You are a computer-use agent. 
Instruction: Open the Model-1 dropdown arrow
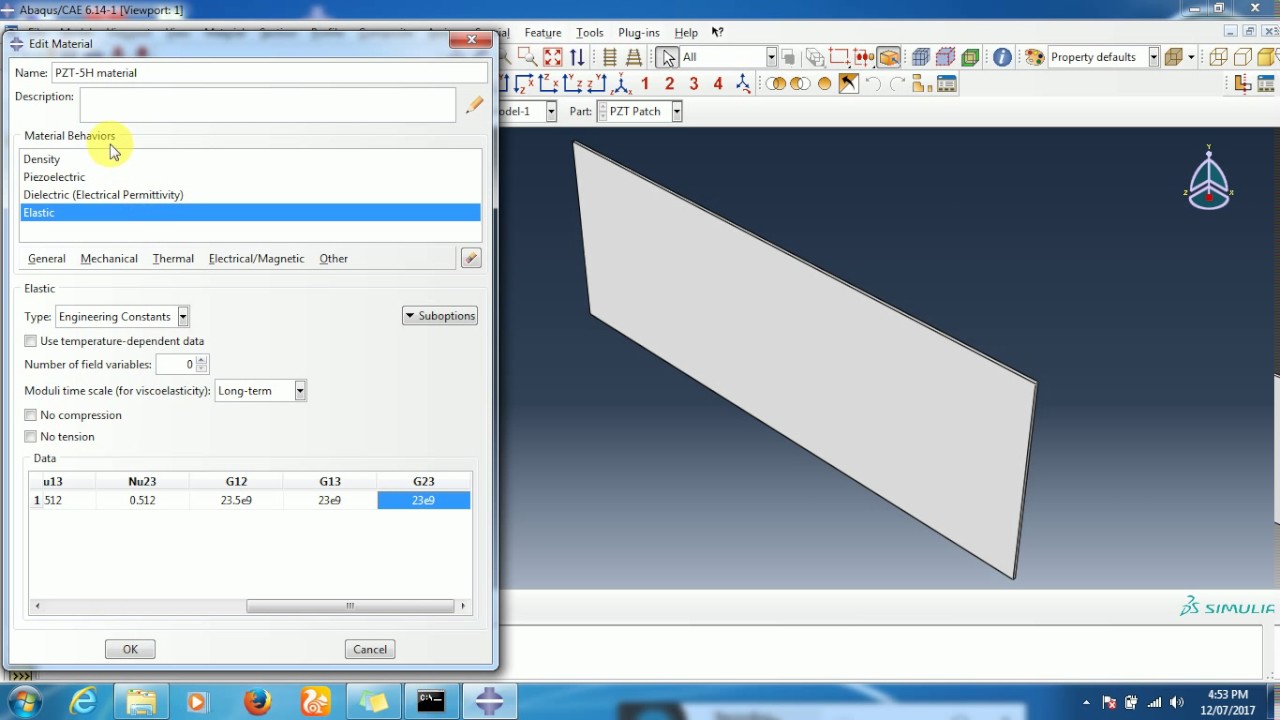pyautogui.click(x=551, y=111)
